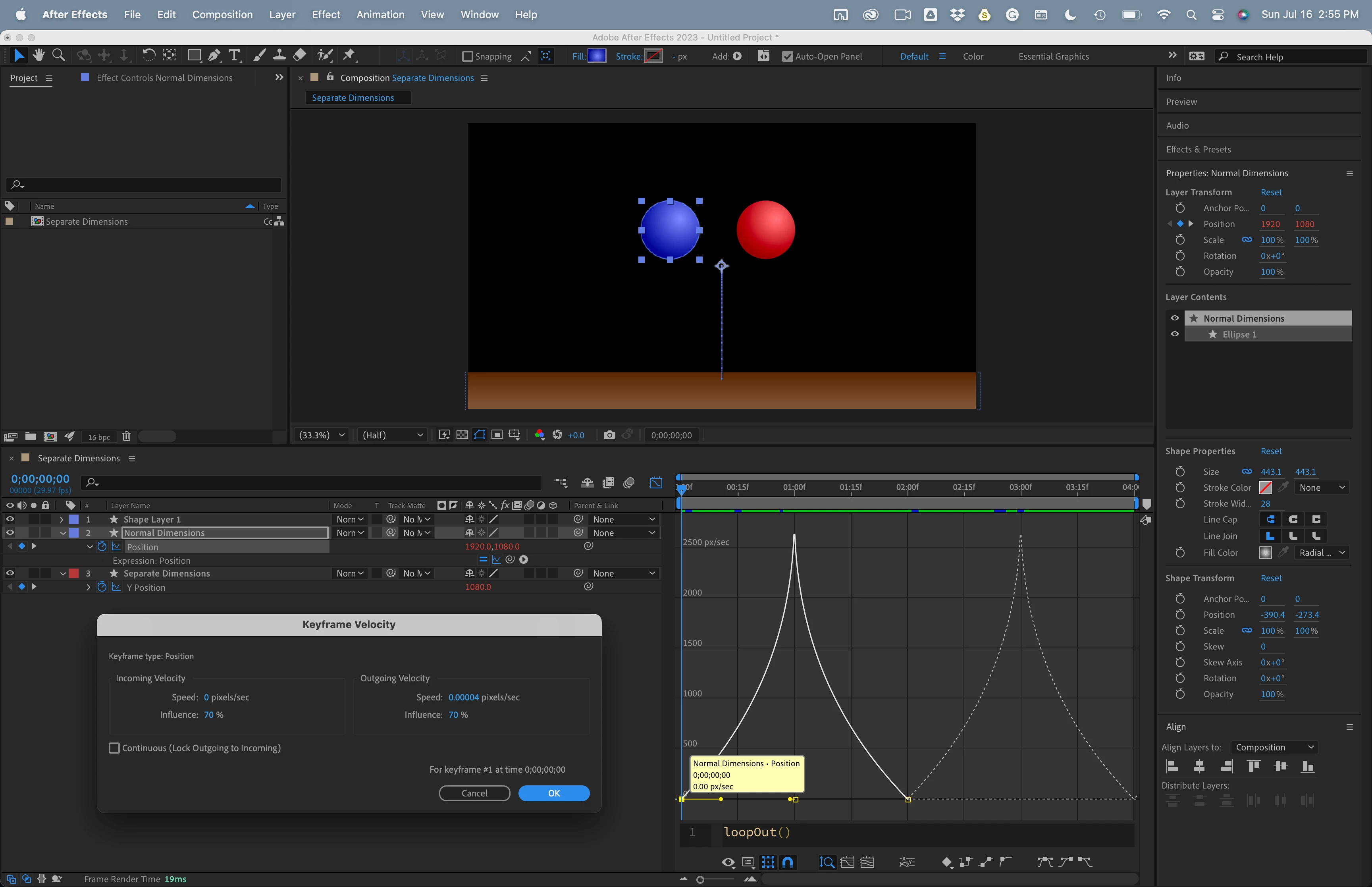Click Outgoing Velocity speed value 0.00004
Screen dimensions: 1372x887
coord(463,697)
